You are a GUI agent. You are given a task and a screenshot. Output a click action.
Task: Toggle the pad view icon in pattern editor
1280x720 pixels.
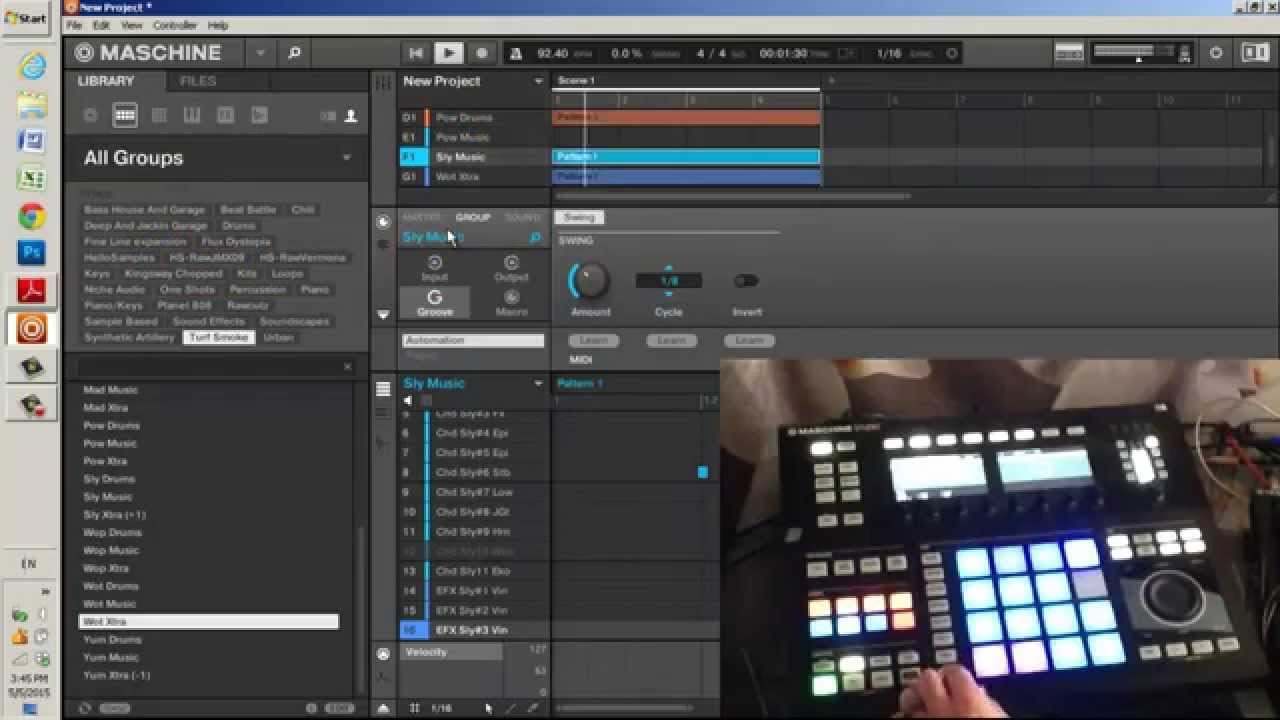383,390
